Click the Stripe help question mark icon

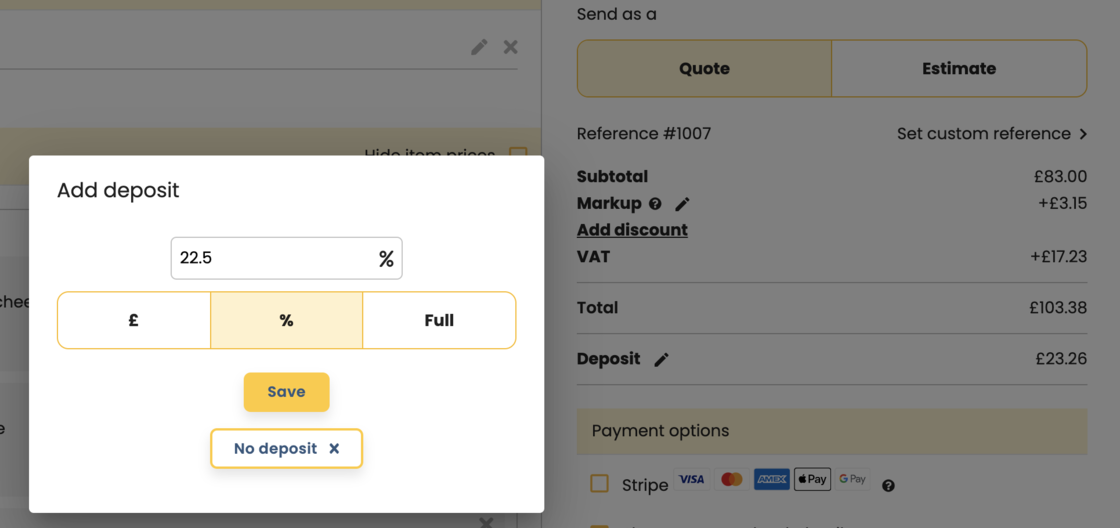(x=888, y=486)
